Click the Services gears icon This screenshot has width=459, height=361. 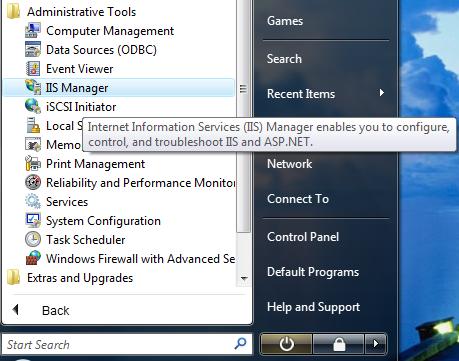(33, 202)
